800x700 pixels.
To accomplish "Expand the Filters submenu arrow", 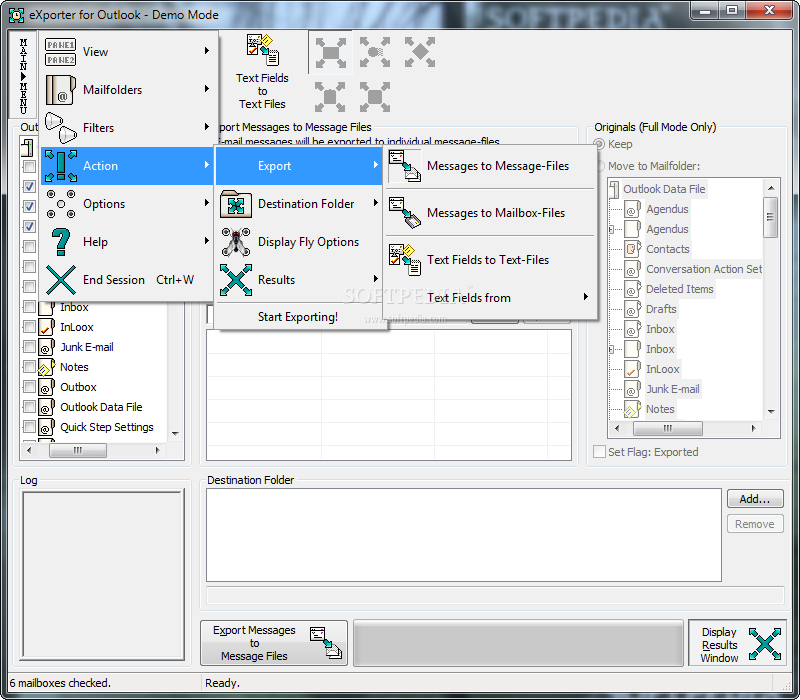I will [207, 127].
